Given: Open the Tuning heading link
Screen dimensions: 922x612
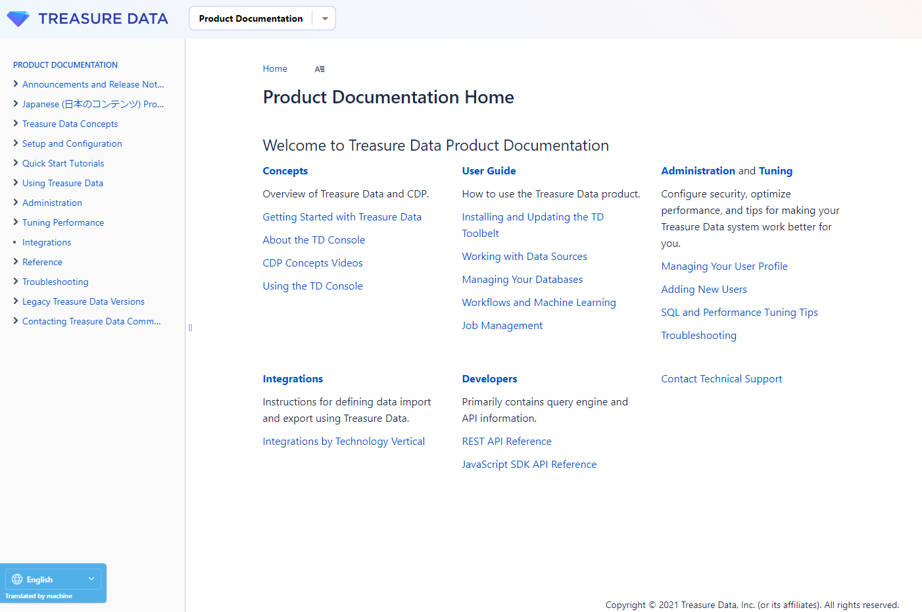Looking at the screenshot, I should (x=776, y=171).
